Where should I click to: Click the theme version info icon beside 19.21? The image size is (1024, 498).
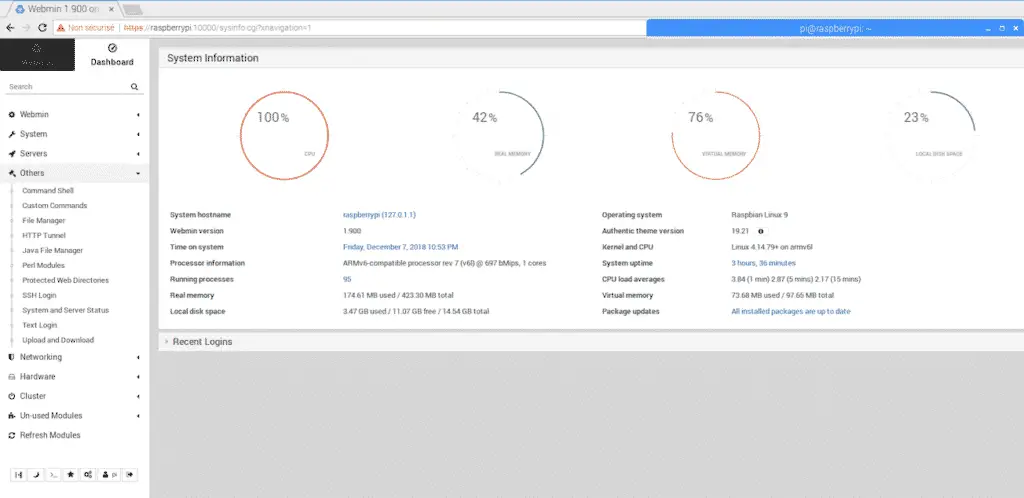tap(761, 231)
